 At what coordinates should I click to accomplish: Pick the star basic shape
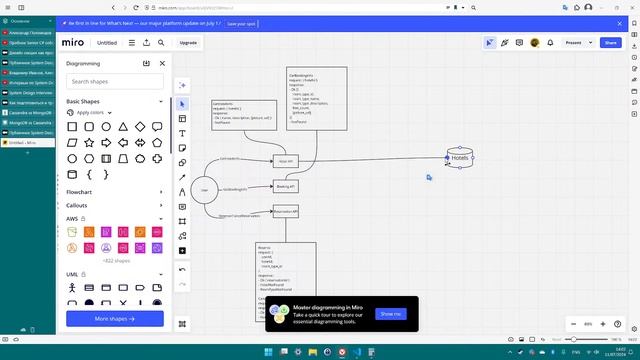[89, 142]
